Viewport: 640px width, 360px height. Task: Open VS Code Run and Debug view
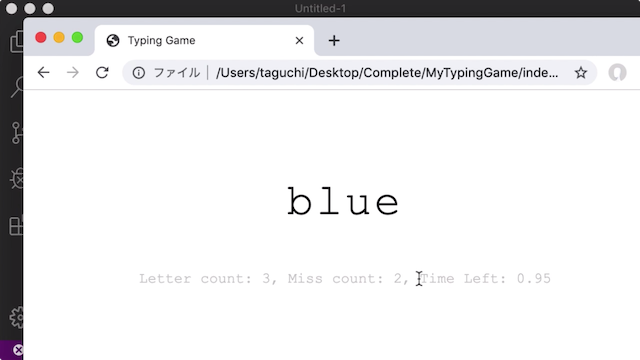[17, 178]
